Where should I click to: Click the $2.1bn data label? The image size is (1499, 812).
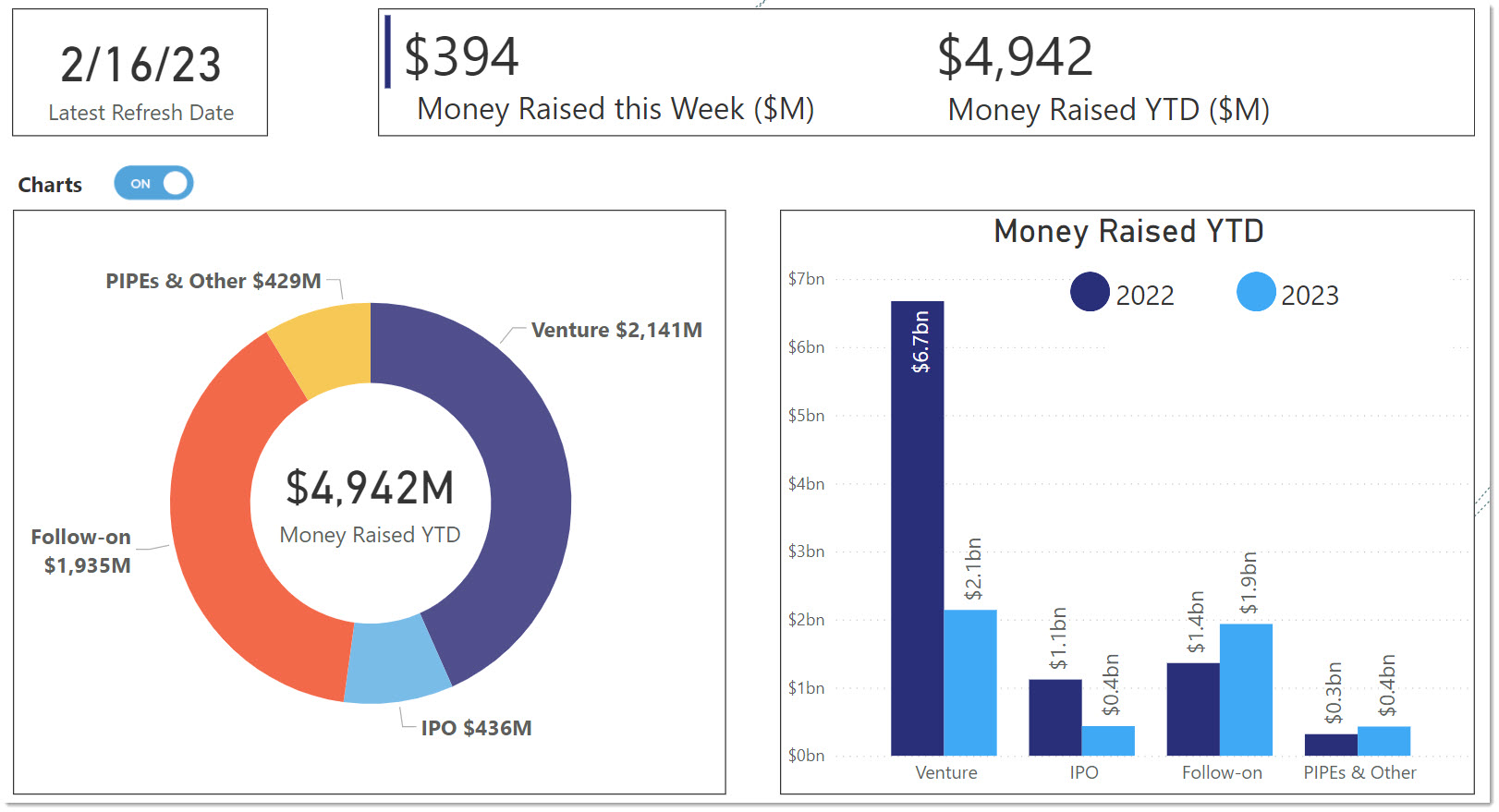[x=973, y=569]
